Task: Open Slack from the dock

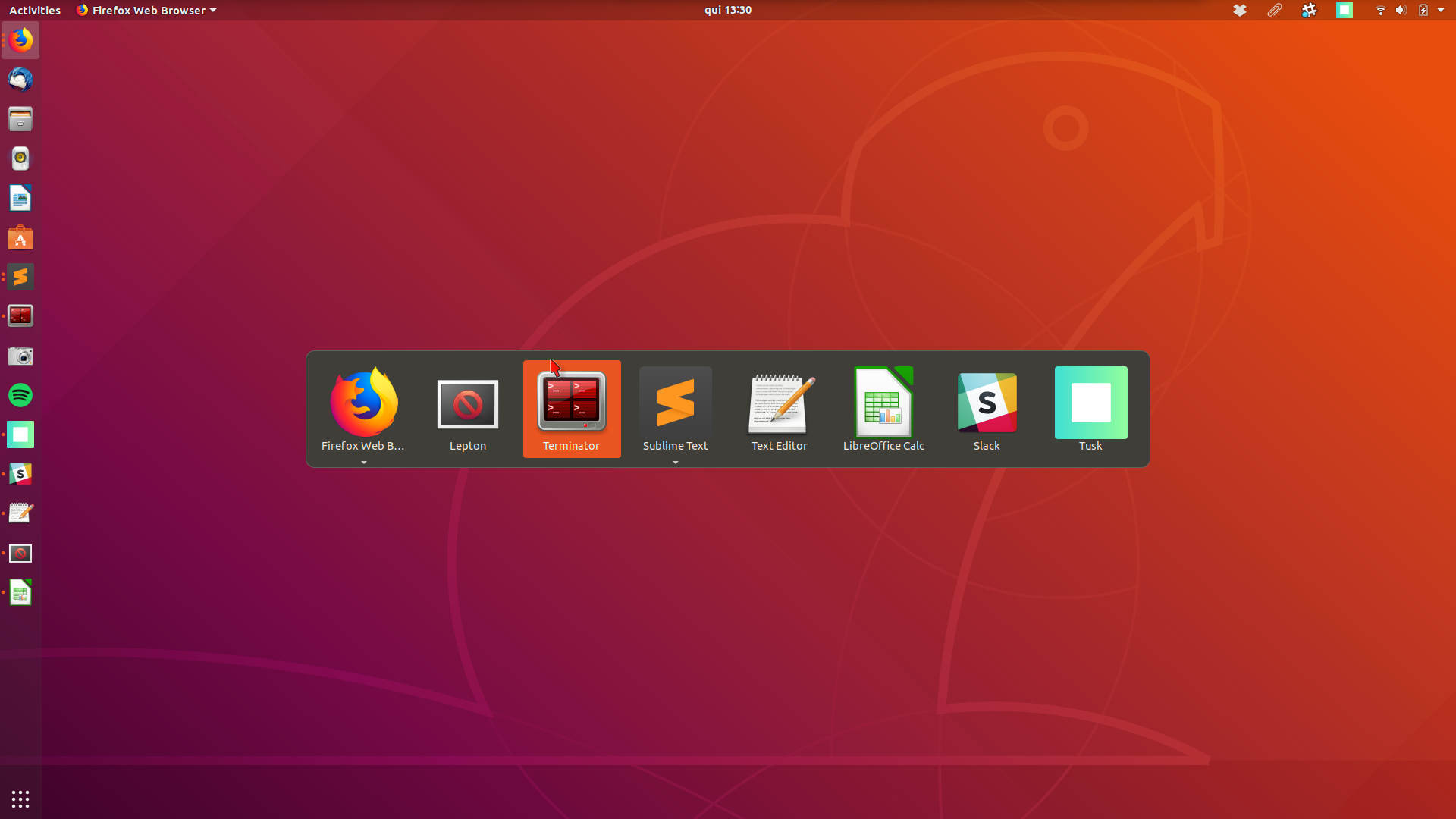Action: (x=20, y=474)
